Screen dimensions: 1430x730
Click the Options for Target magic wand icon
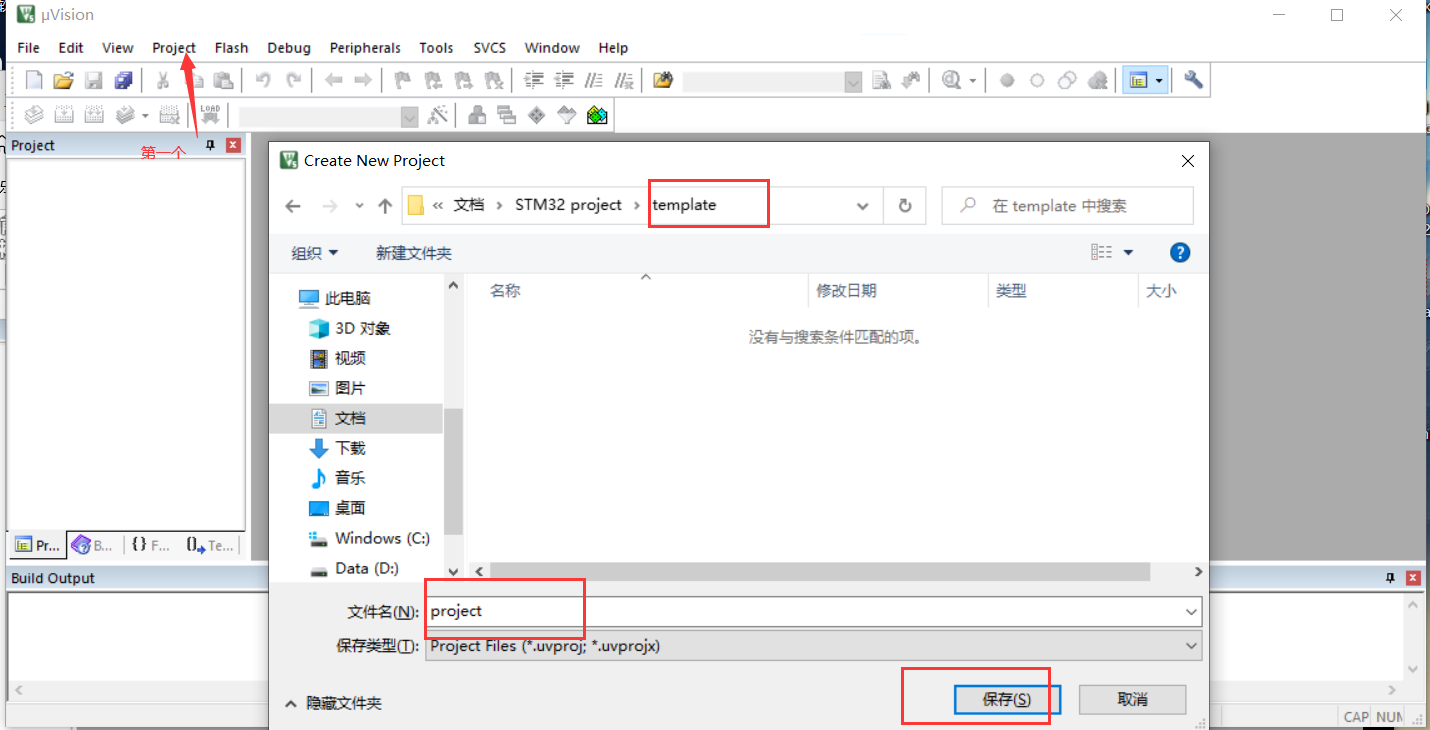point(438,114)
